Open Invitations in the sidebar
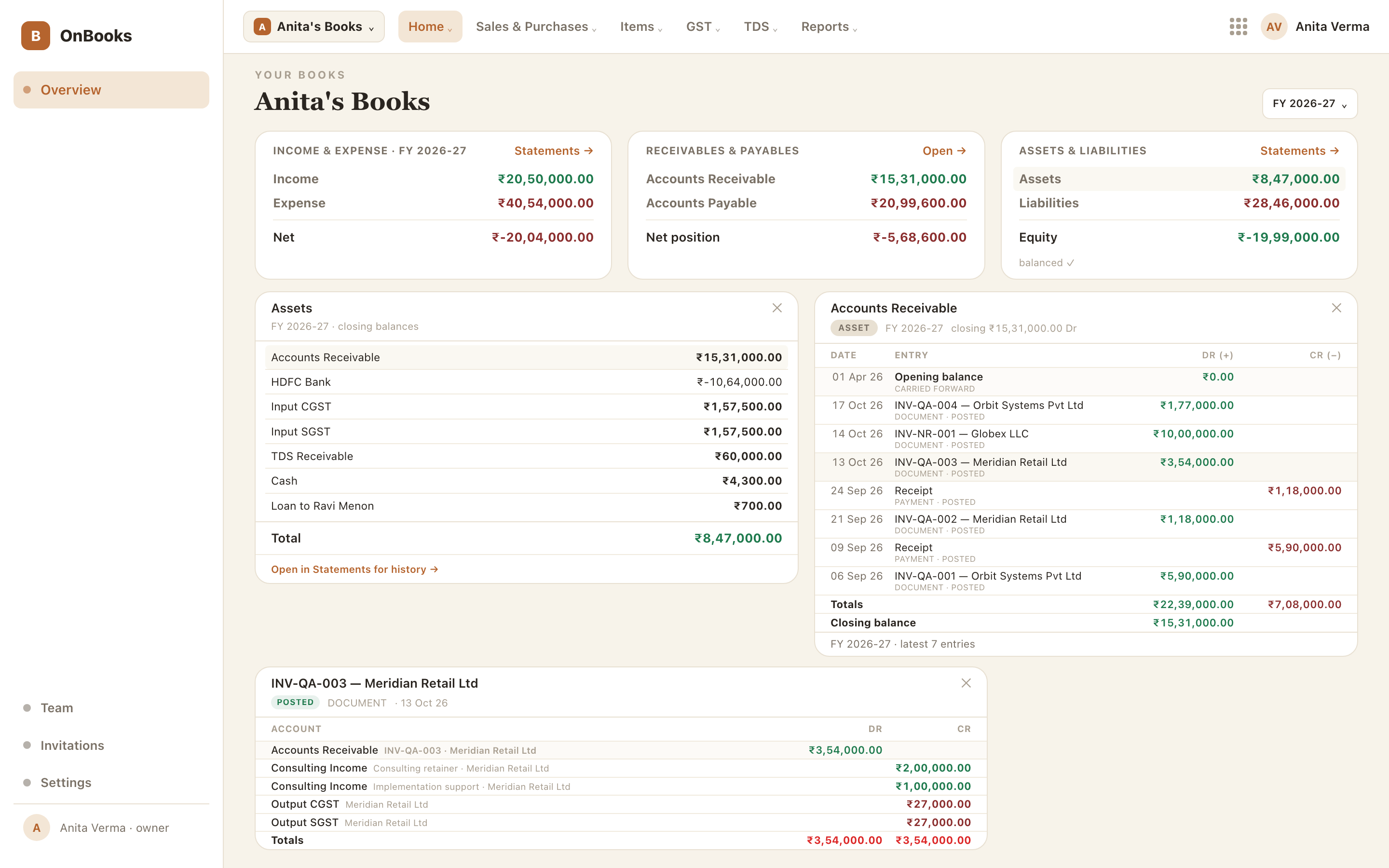1389x868 pixels. coord(111,745)
